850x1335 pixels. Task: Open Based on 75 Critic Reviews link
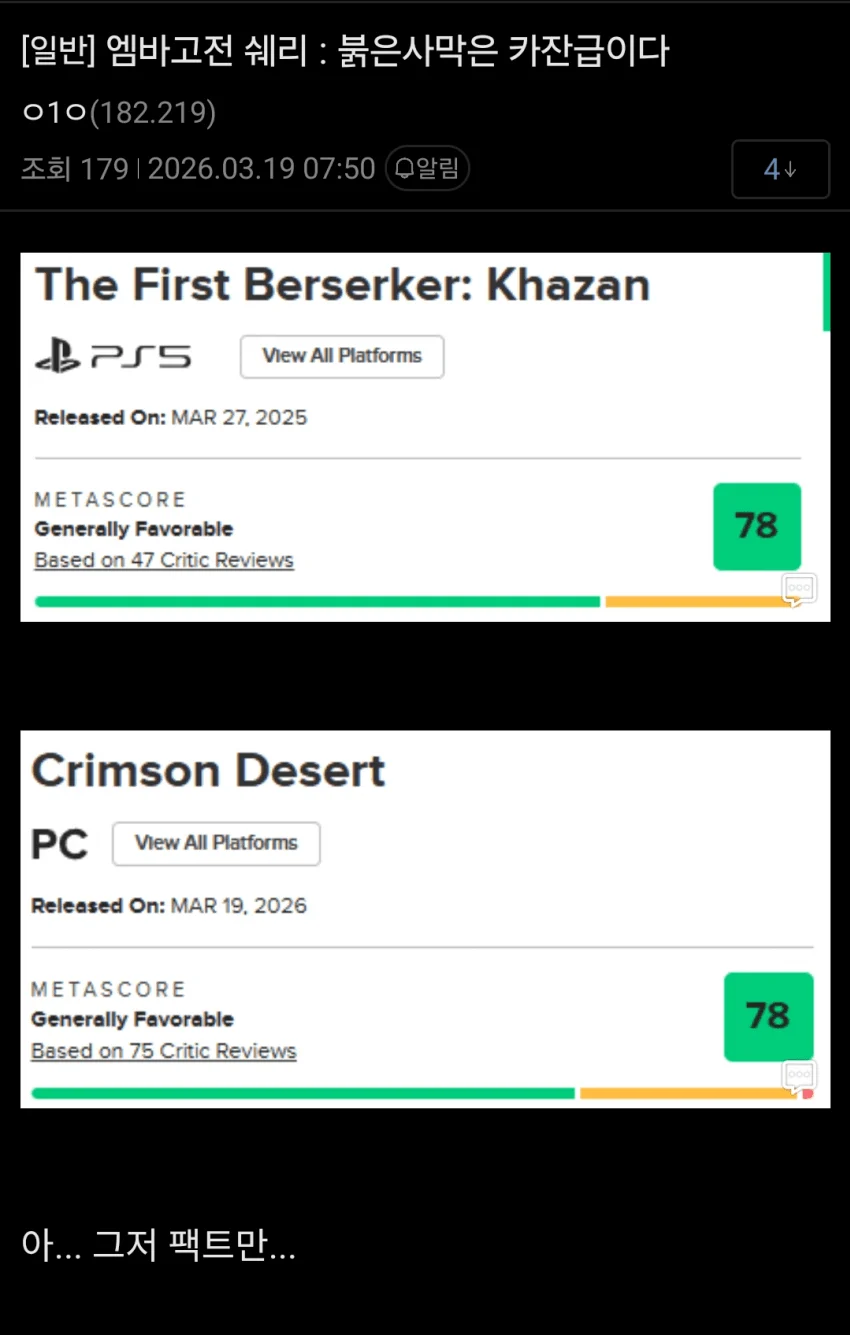click(164, 1051)
